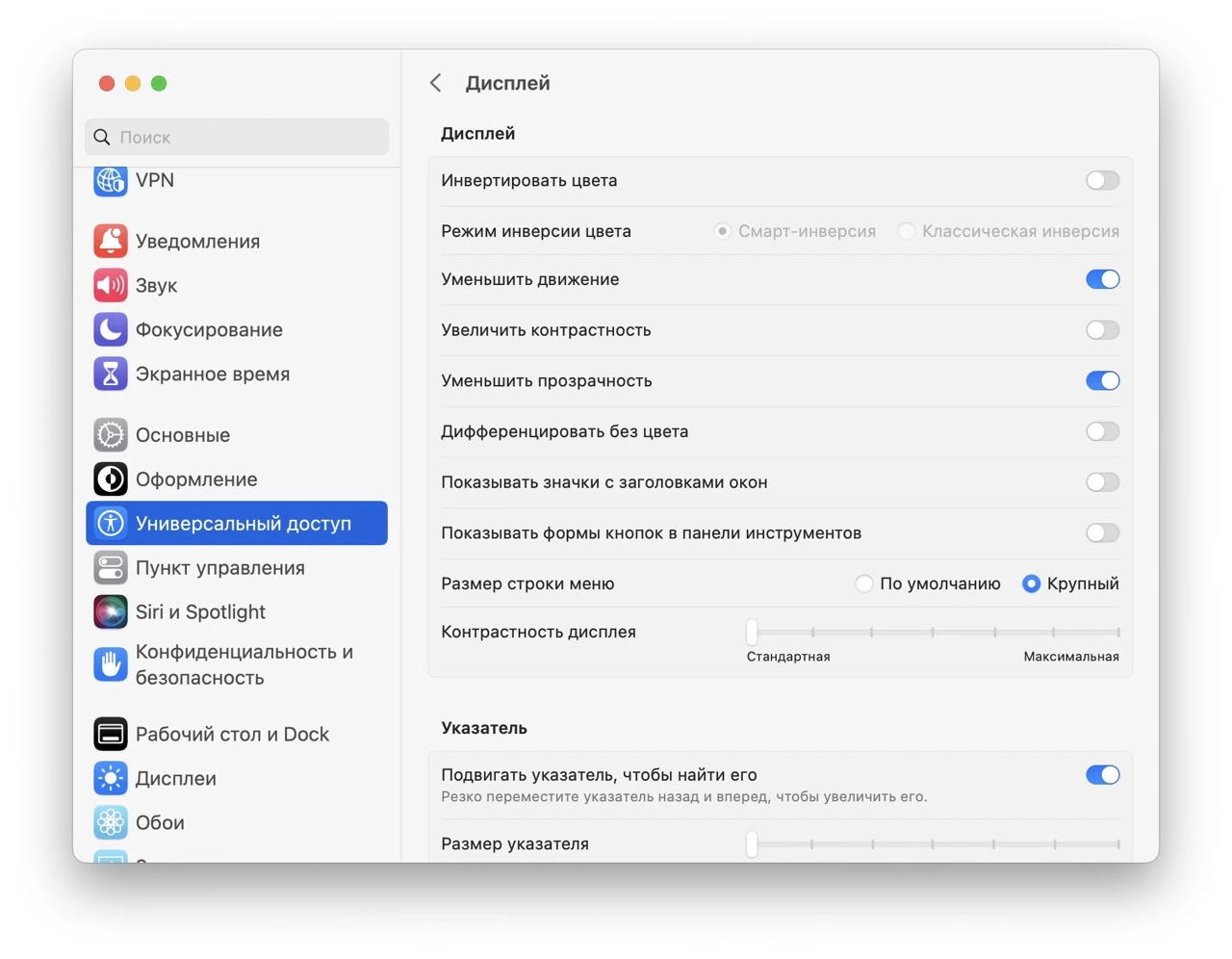Click the Поиск search field

(x=237, y=137)
